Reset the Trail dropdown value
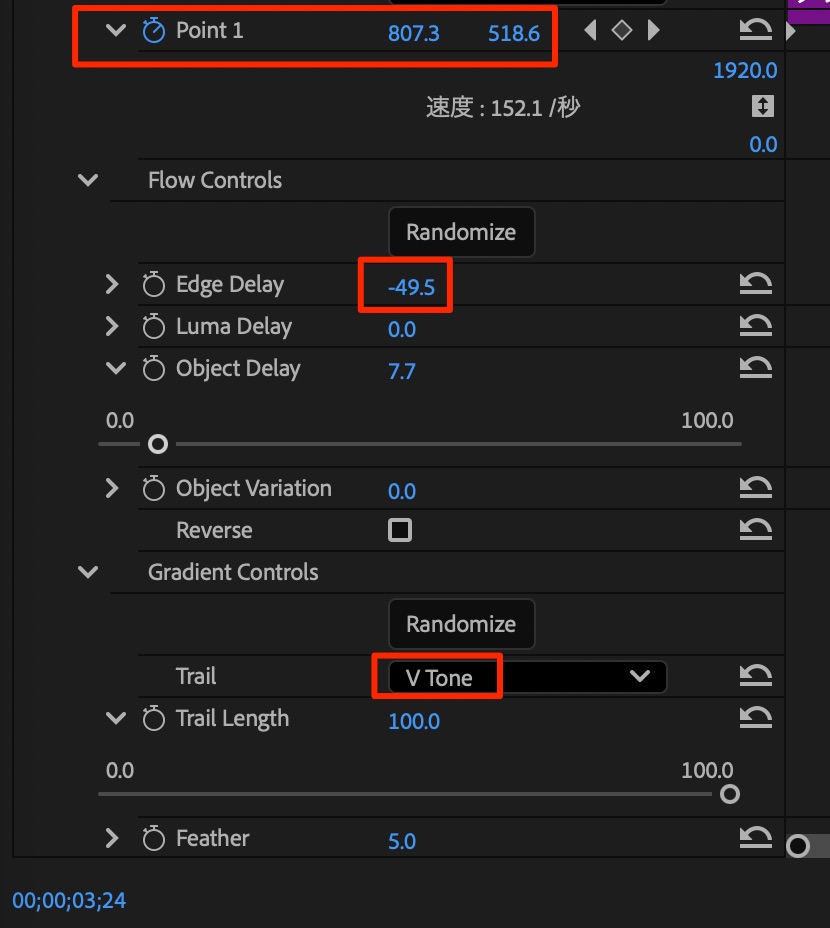830x928 pixels. pyautogui.click(x=756, y=677)
